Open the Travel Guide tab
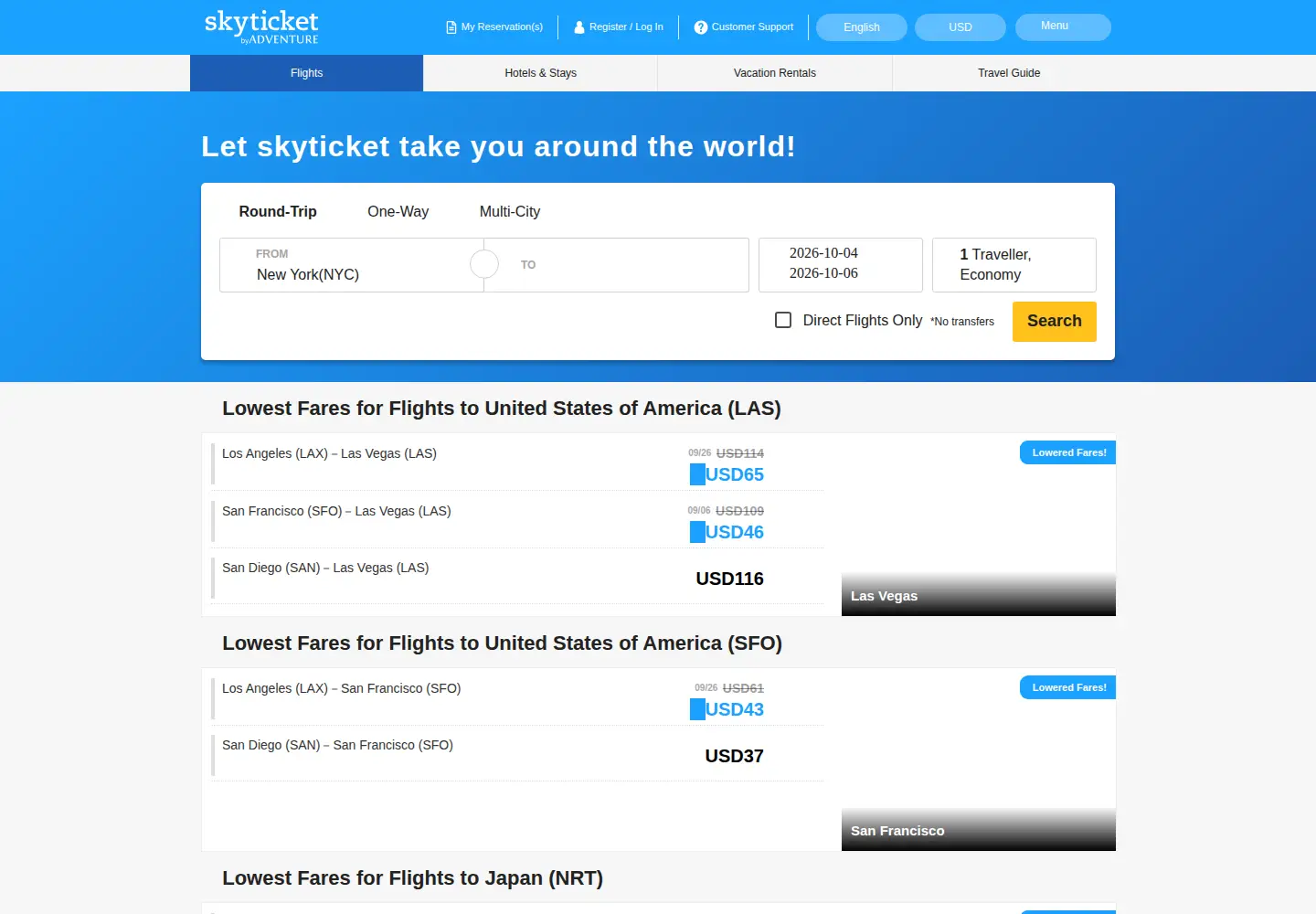This screenshot has height=914, width=1316. coord(1009,73)
